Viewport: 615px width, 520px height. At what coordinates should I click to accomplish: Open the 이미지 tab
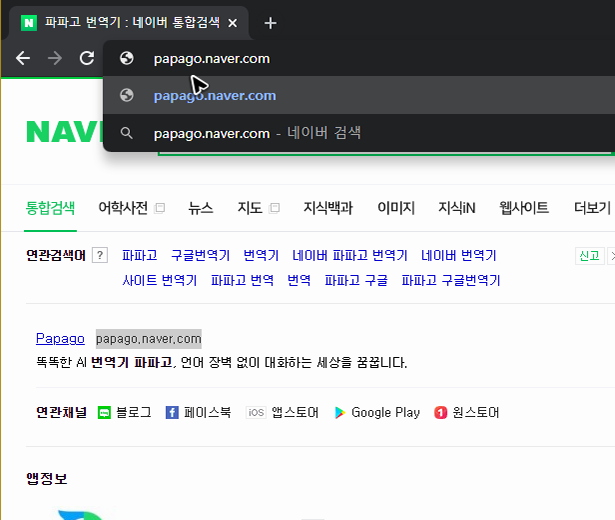pos(396,208)
